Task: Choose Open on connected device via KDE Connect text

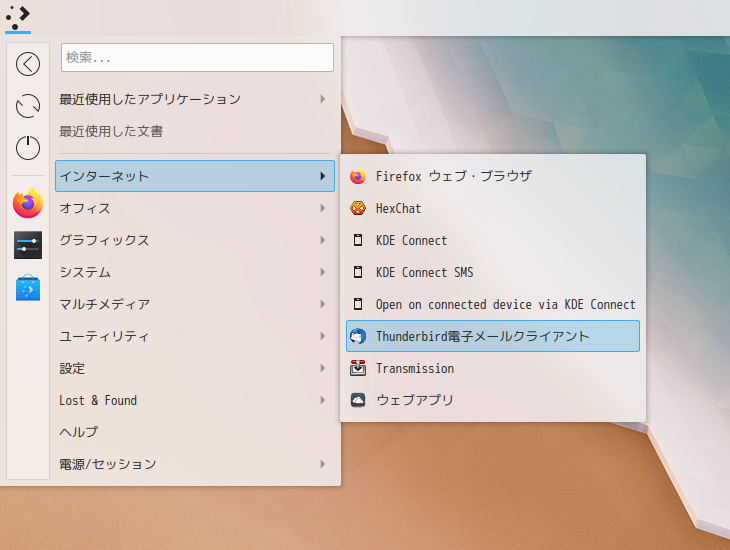Action: [x=506, y=304]
